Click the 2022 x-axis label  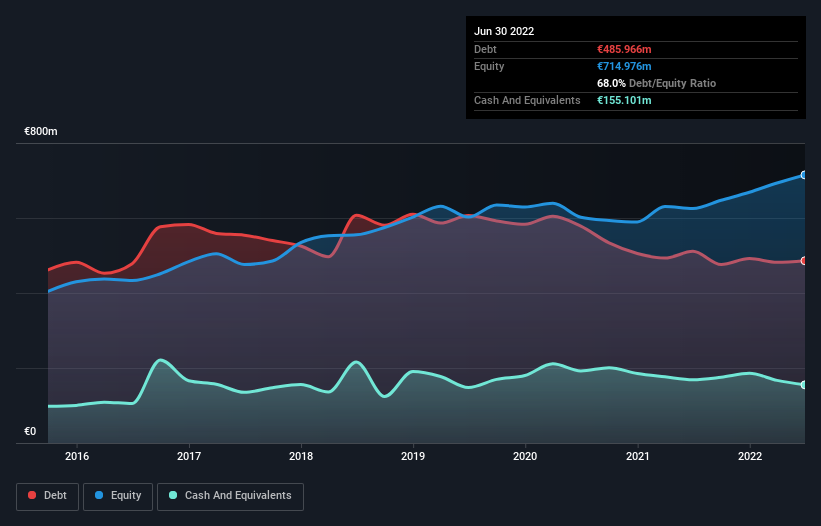pos(750,456)
